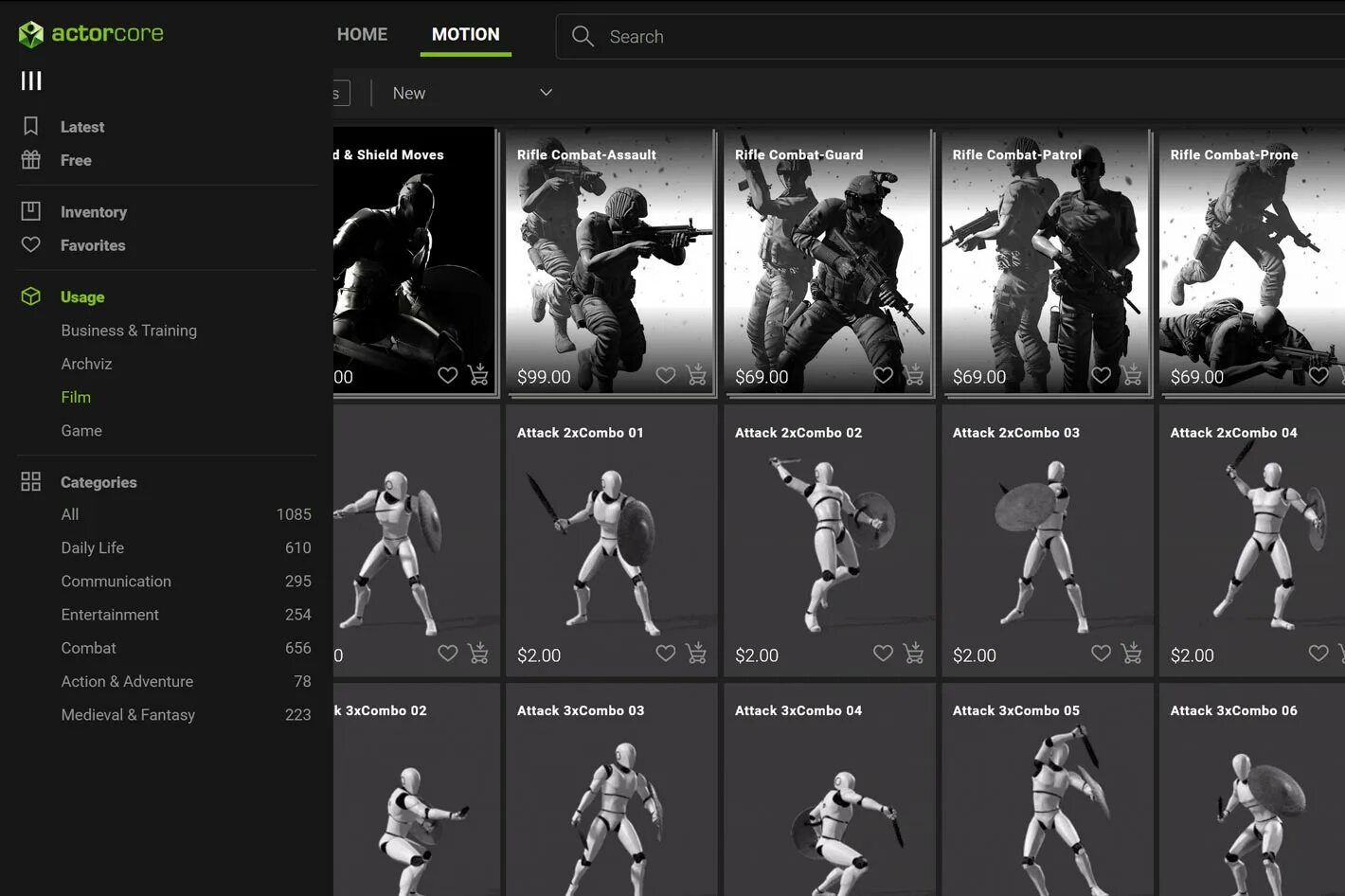Select the Daily Life category
This screenshot has height=896, width=1345.
(x=93, y=547)
